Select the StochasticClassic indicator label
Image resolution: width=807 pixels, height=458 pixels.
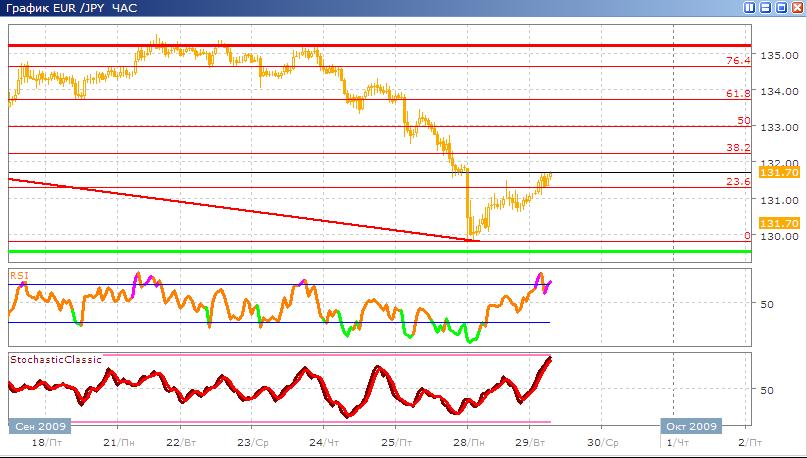point(55,358)
